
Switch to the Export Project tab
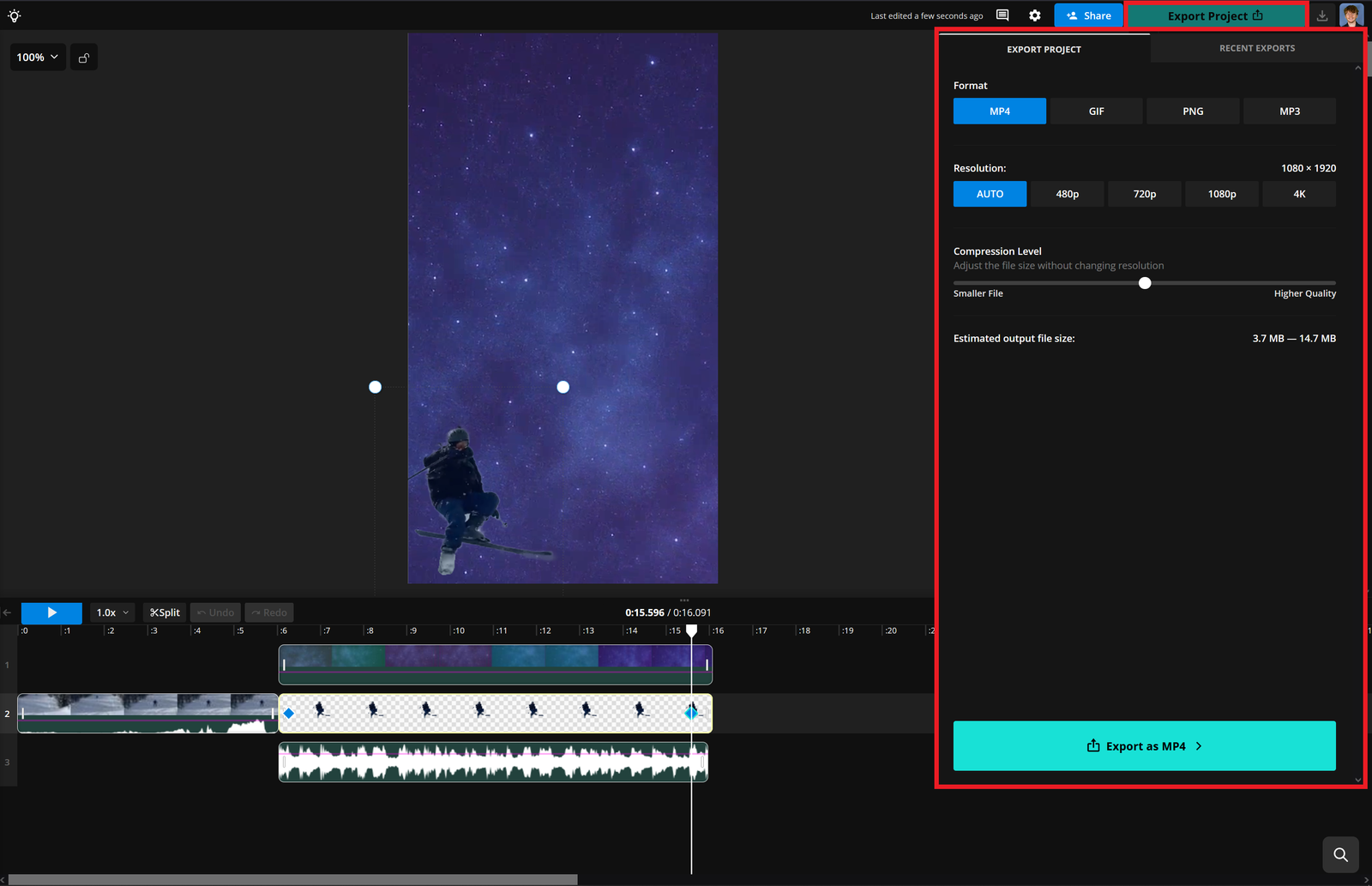point(1044,49)
